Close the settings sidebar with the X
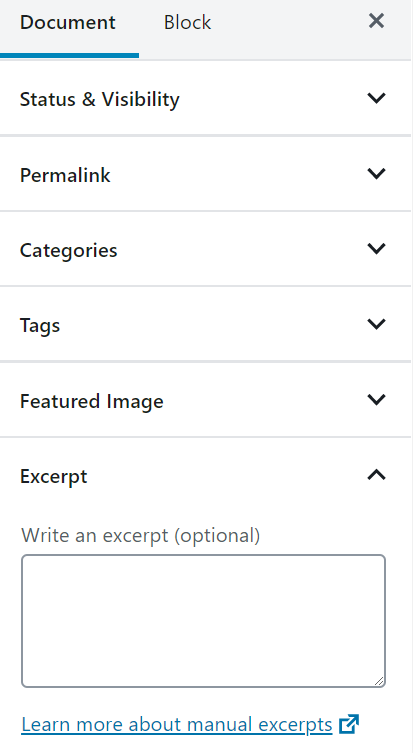Viewport: 413px width, 753px height. (376, 21)
